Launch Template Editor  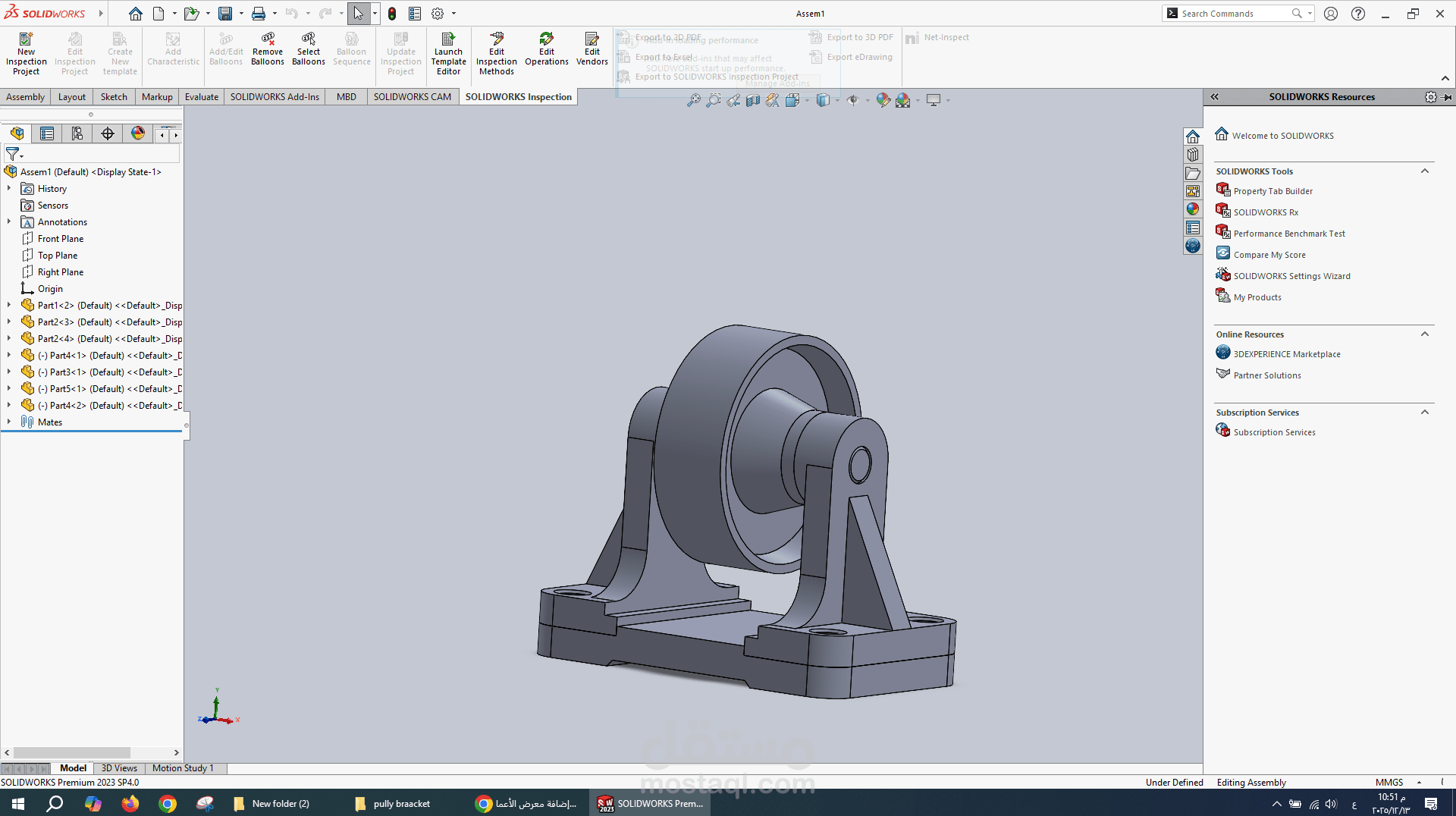(x=448, y=53)
